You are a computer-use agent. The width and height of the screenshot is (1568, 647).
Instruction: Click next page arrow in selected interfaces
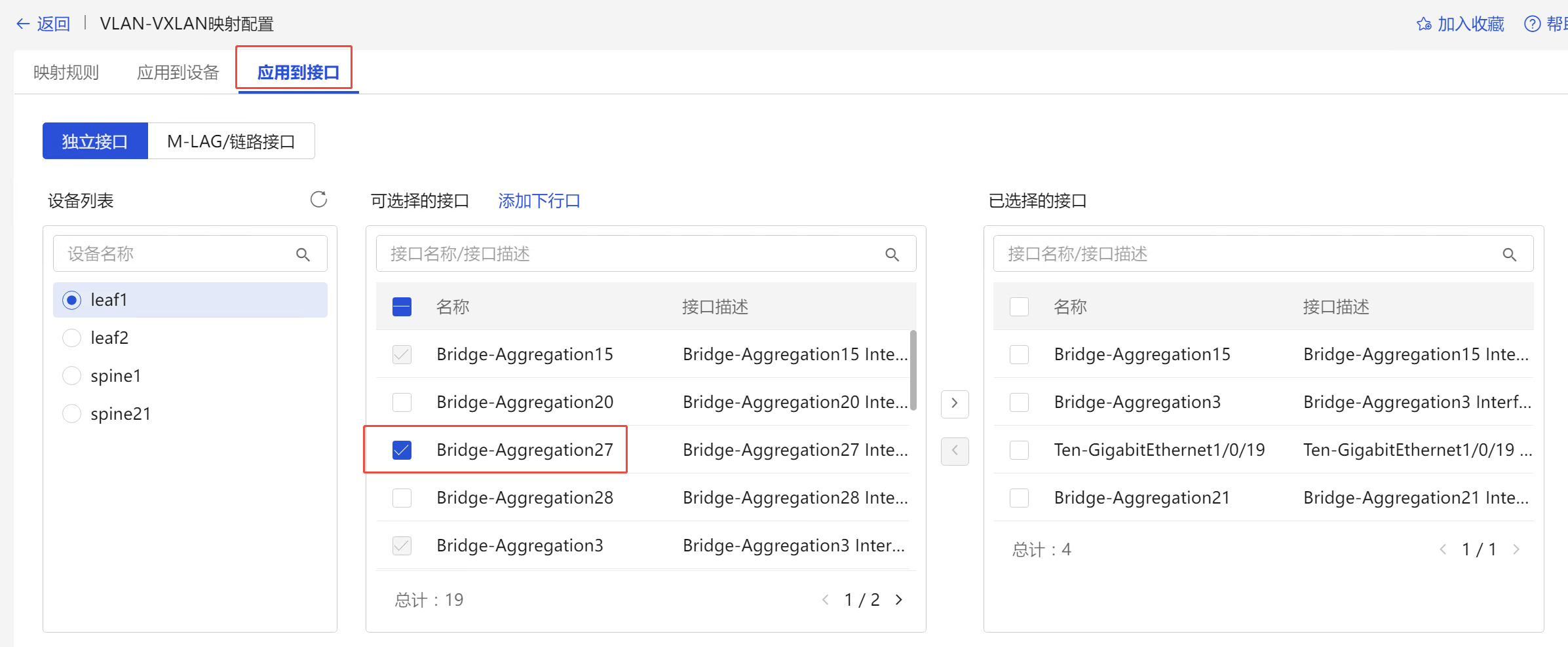(x=1516, y=549)
